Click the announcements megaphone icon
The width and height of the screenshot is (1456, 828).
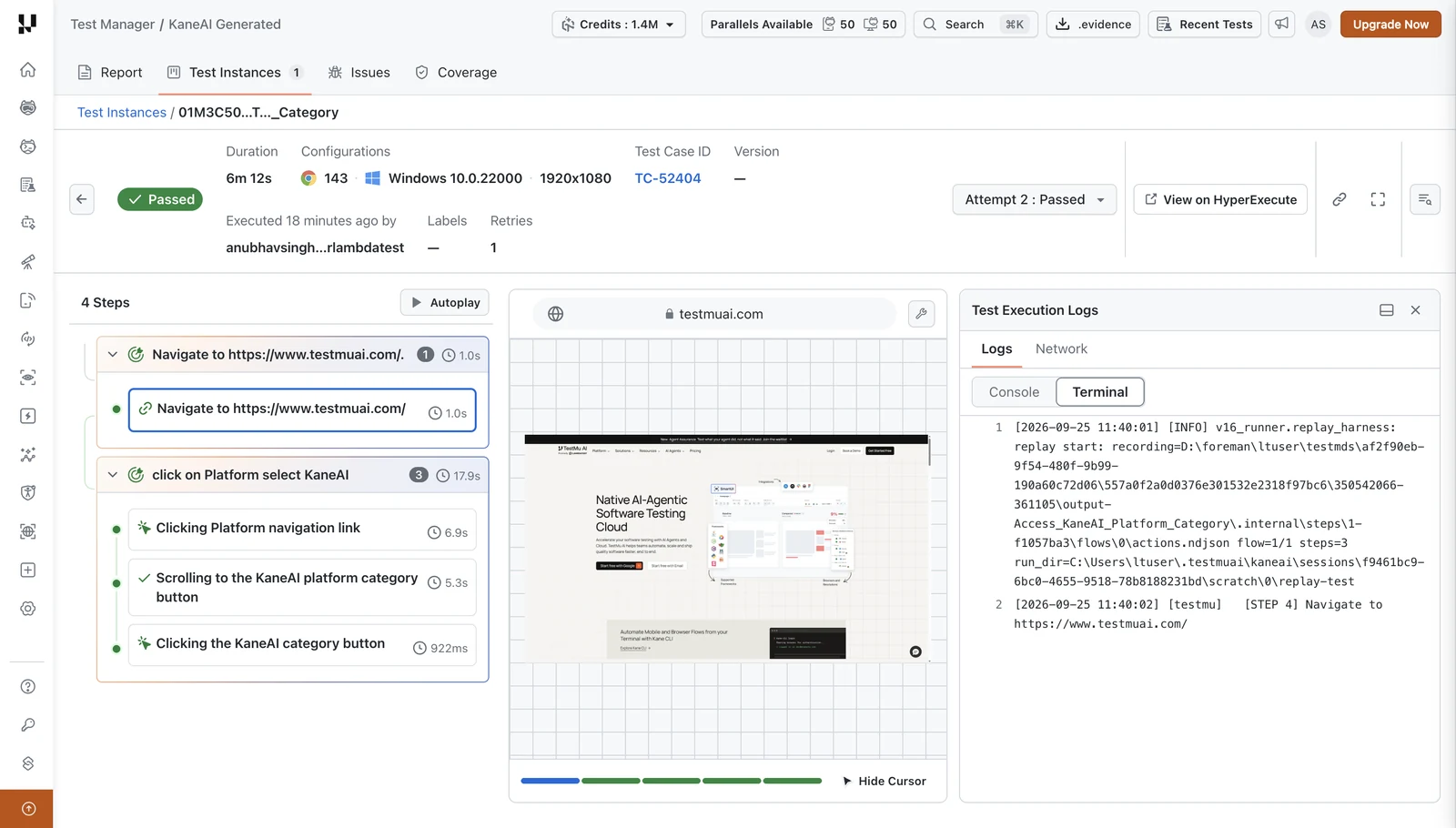[x=1282, y=25]
